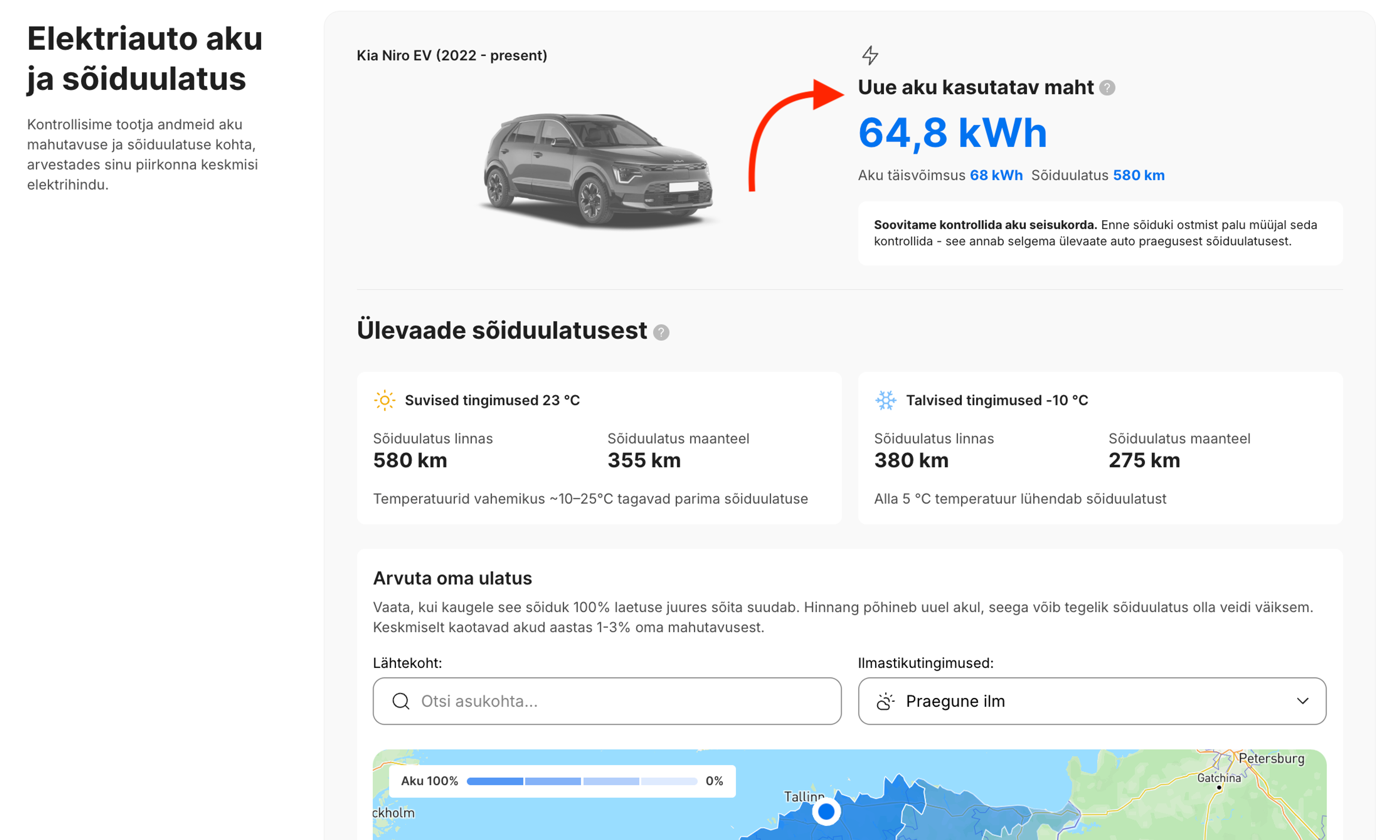This screenshot has width=1400, height=840.
Task: Expand the weather dropdown chevron arrow
Action: (1303, 701)
